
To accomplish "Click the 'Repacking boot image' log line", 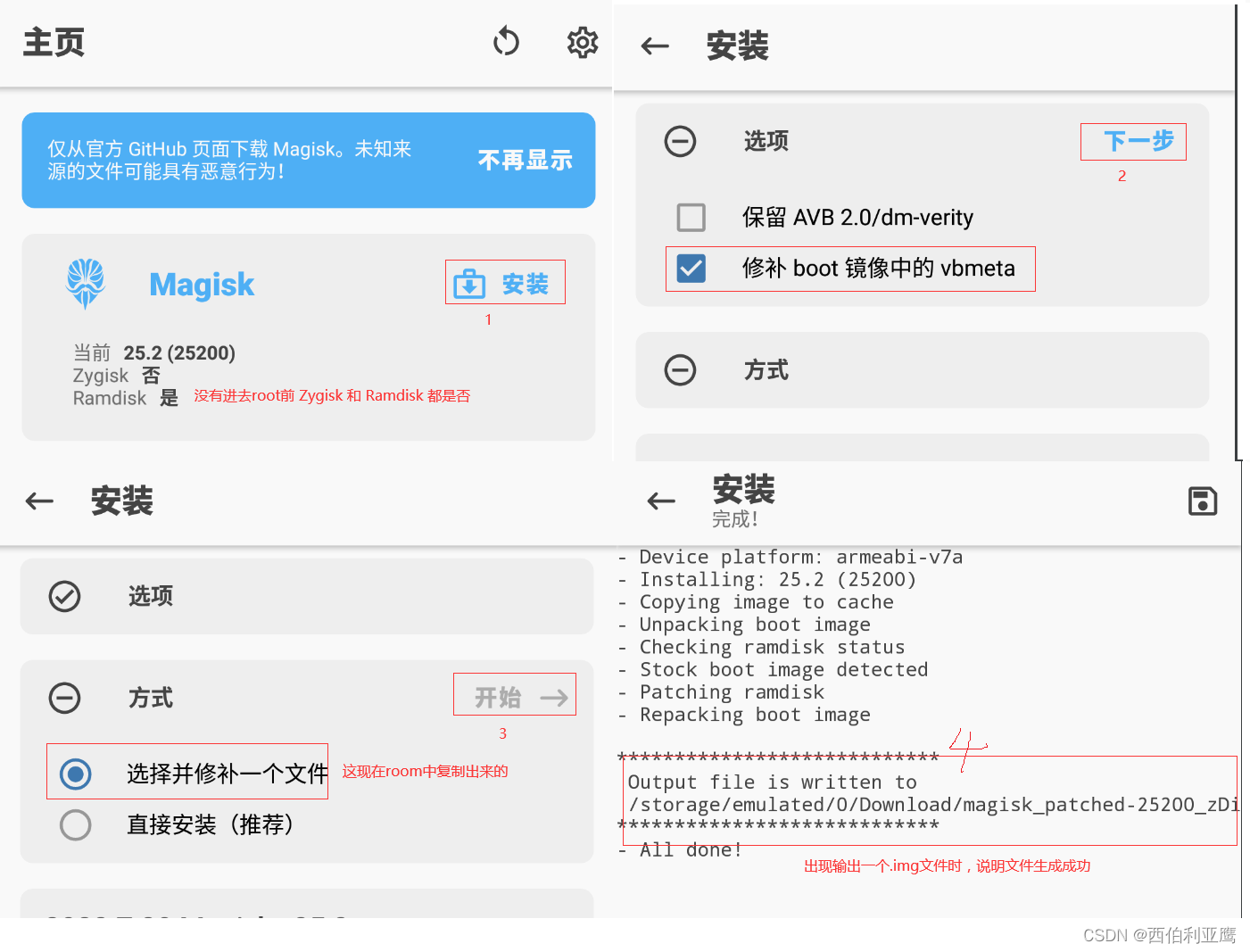I will click(x=744, y=715).
